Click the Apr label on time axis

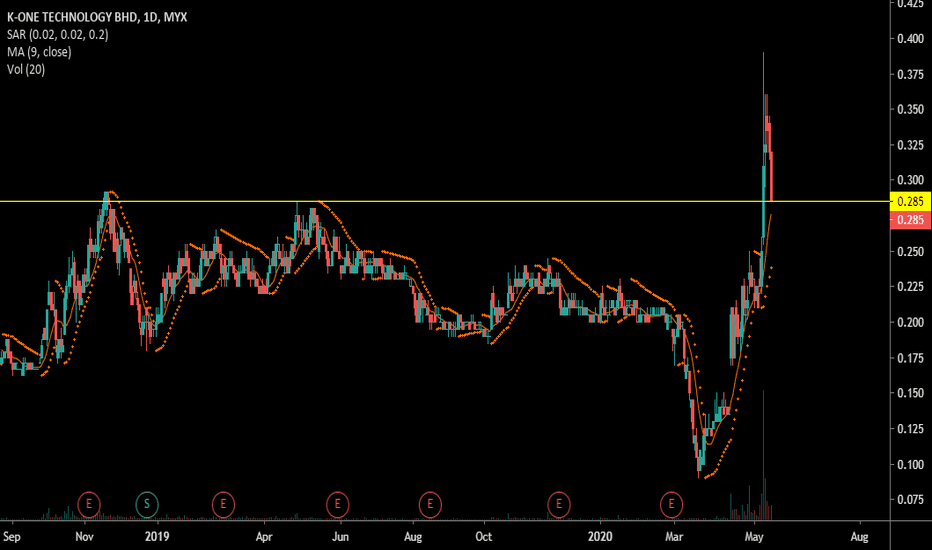pos(264,537)
